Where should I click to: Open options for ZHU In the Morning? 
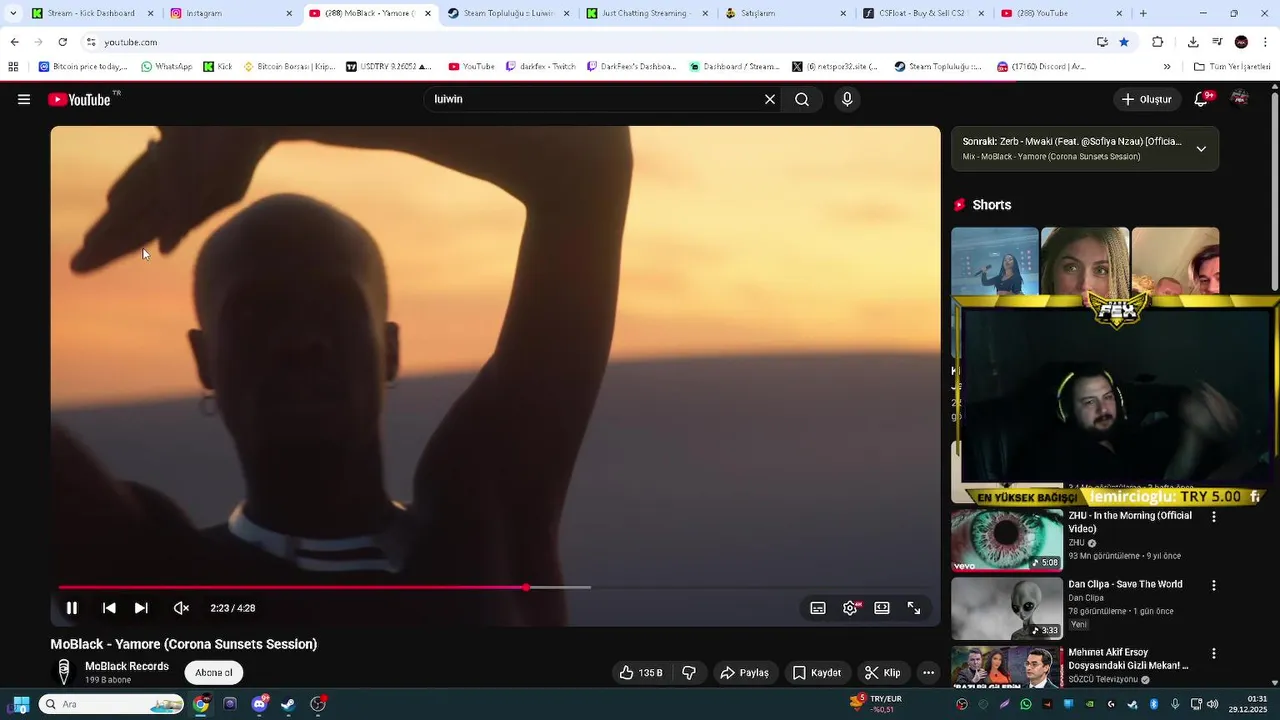coord(1214,517)
